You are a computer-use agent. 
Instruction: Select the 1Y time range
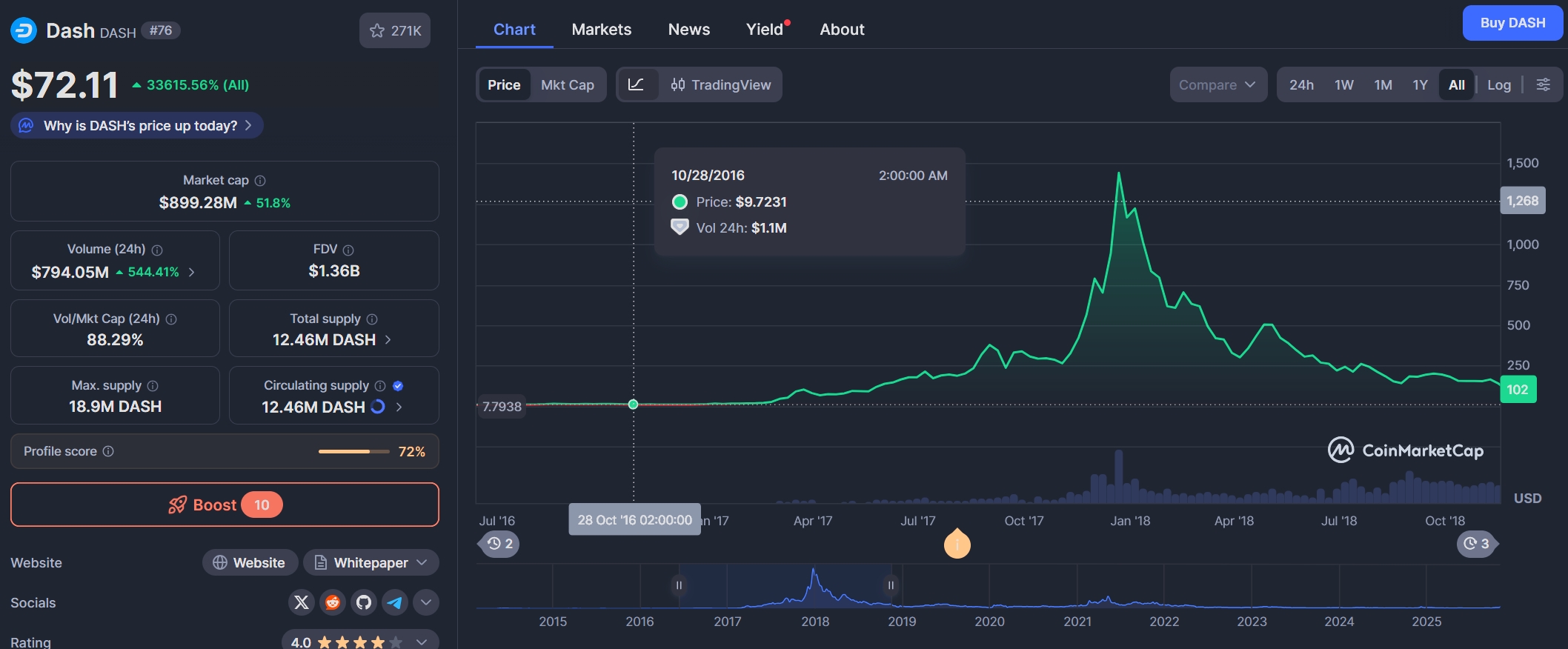pos(1419,84)
